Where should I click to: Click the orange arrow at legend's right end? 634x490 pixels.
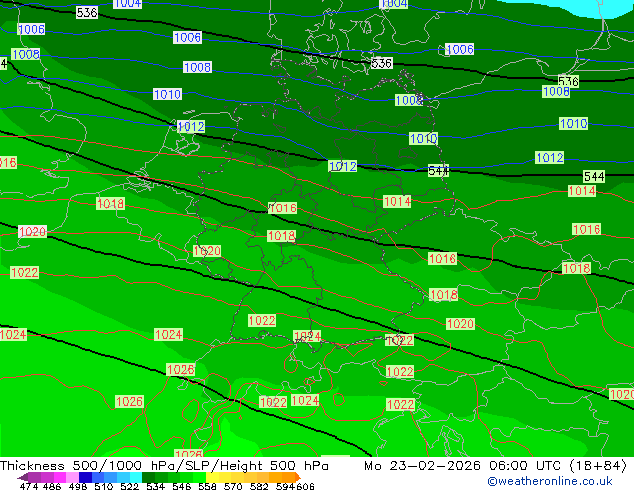(297, 477)
